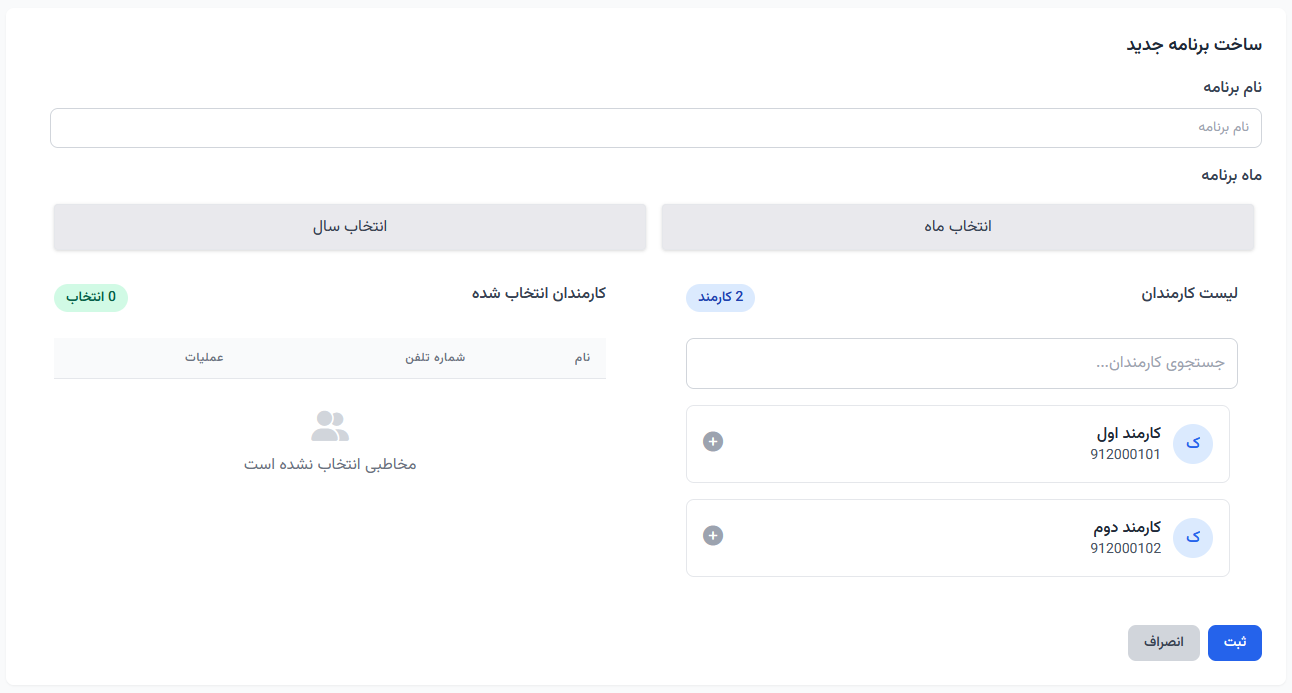Screen dimensions: 1292x693
Task: Click the avatar icon of کارمند دوم
Action: click(1192, 537)
